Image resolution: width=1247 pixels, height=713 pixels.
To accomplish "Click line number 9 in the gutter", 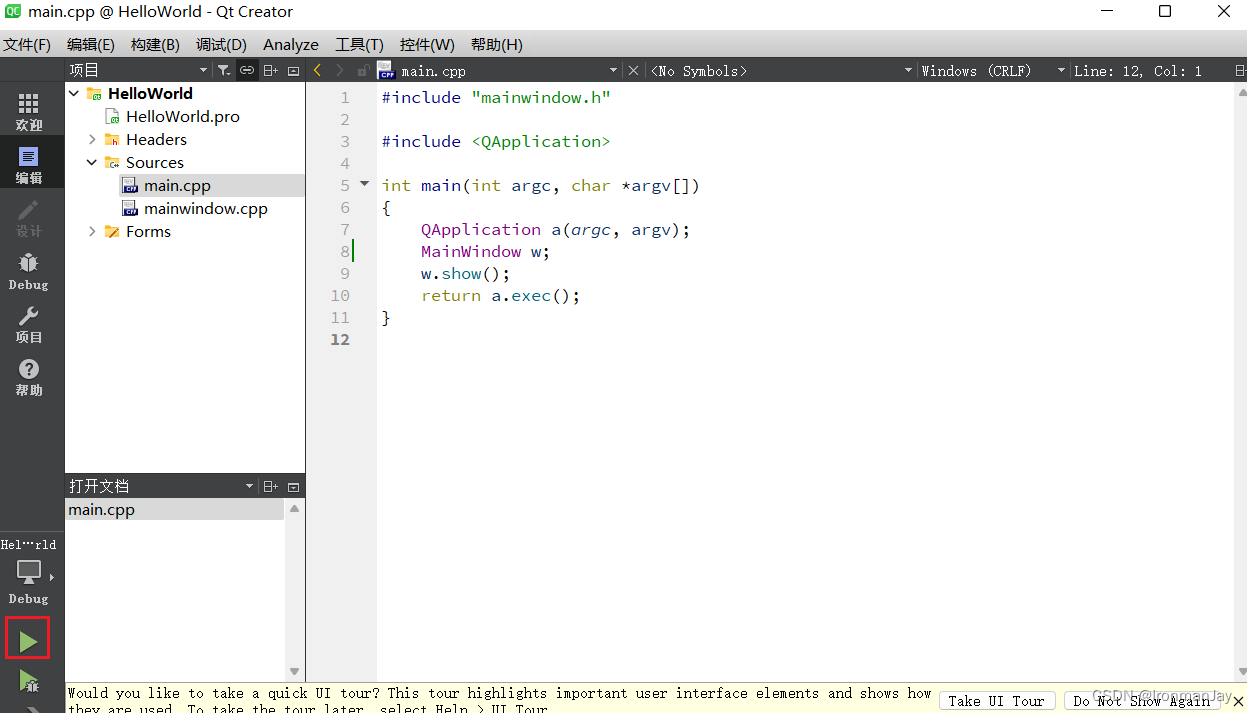I will click(345, 273).
